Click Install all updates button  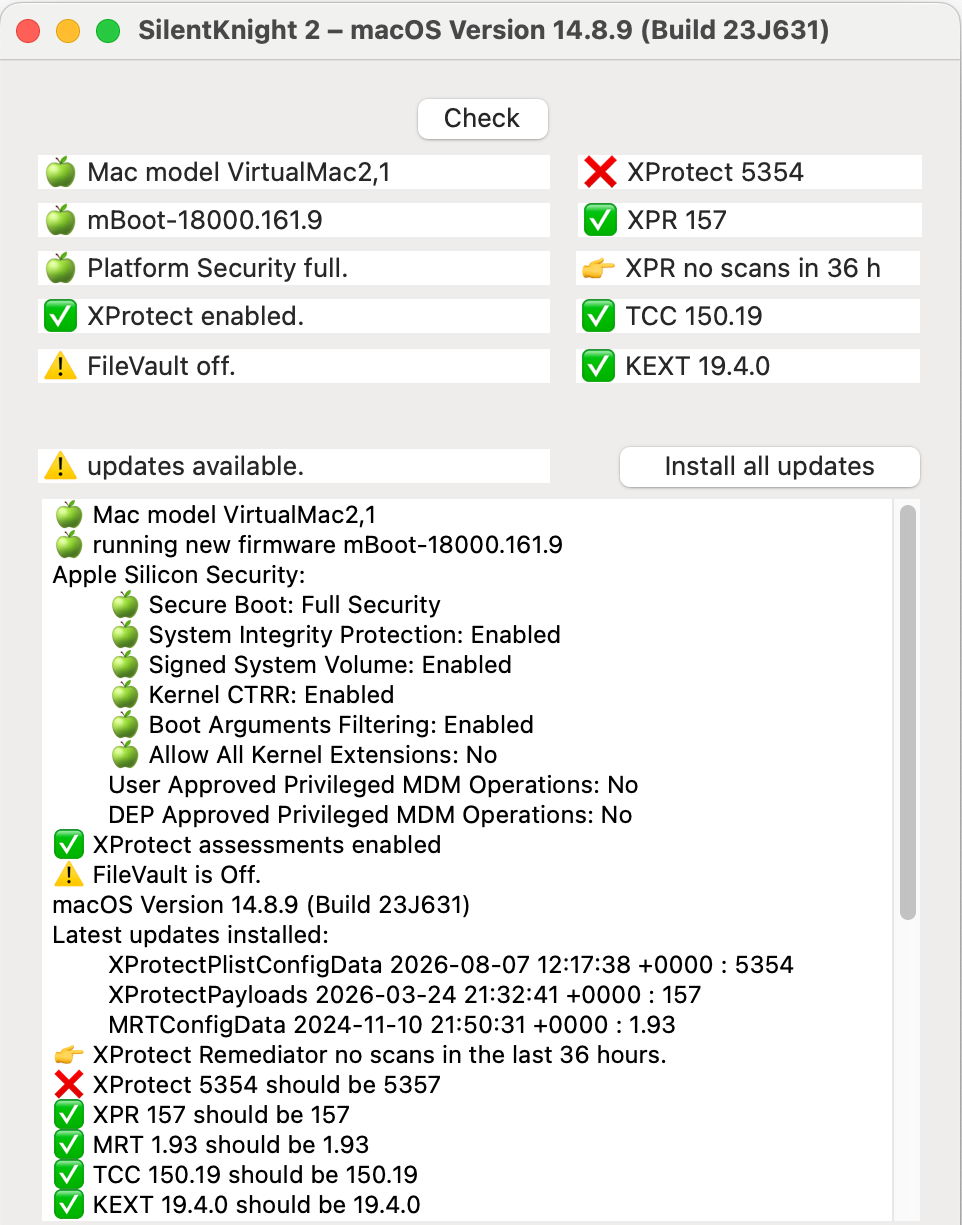coord(769,466)
